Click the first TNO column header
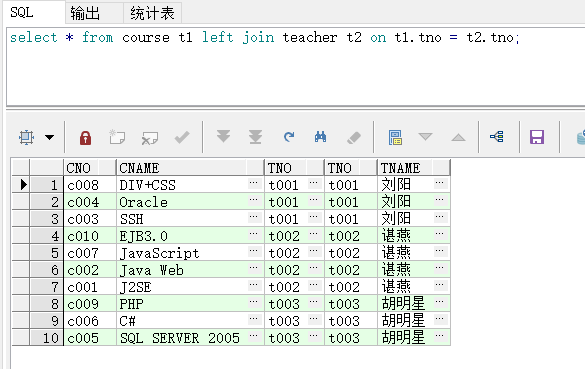This screenshot has height=369, width=585. click(294, 168)
